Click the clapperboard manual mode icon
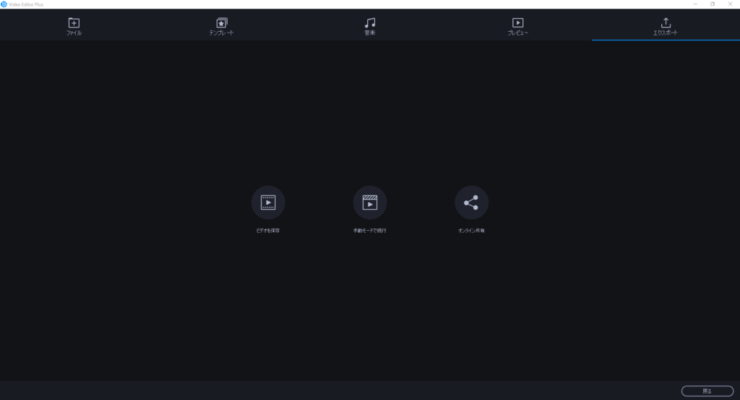This screenshot has width=740, height=400. pos(370,202)
